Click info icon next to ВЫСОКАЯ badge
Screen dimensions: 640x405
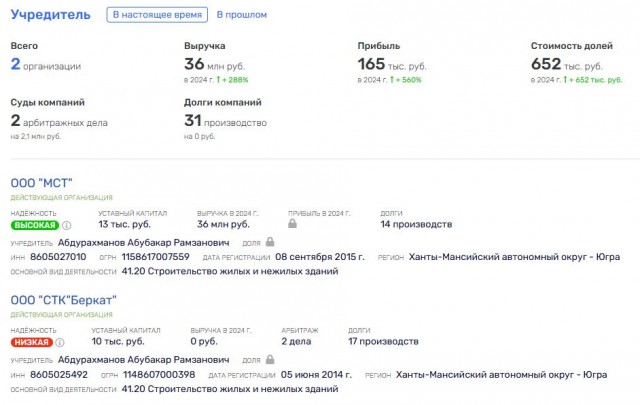click(x=67, y=225)
